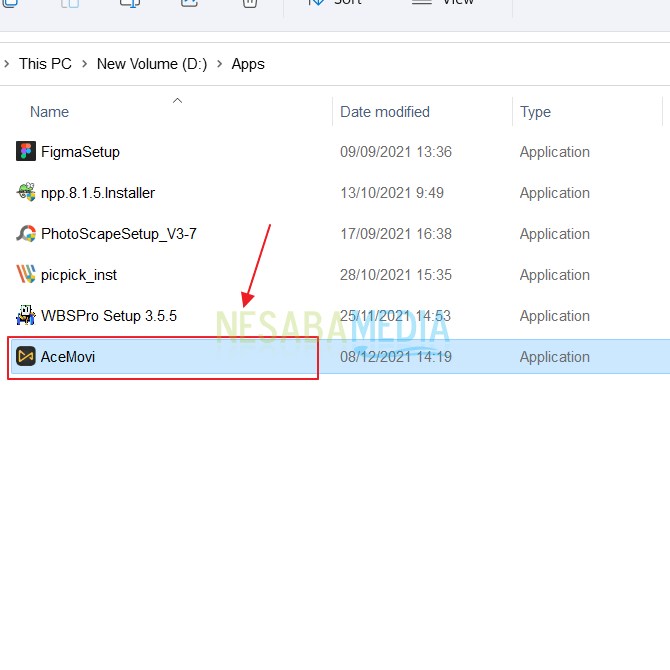Select the FigmaSetup file name
670x670 pixels.
click(80, 152)
